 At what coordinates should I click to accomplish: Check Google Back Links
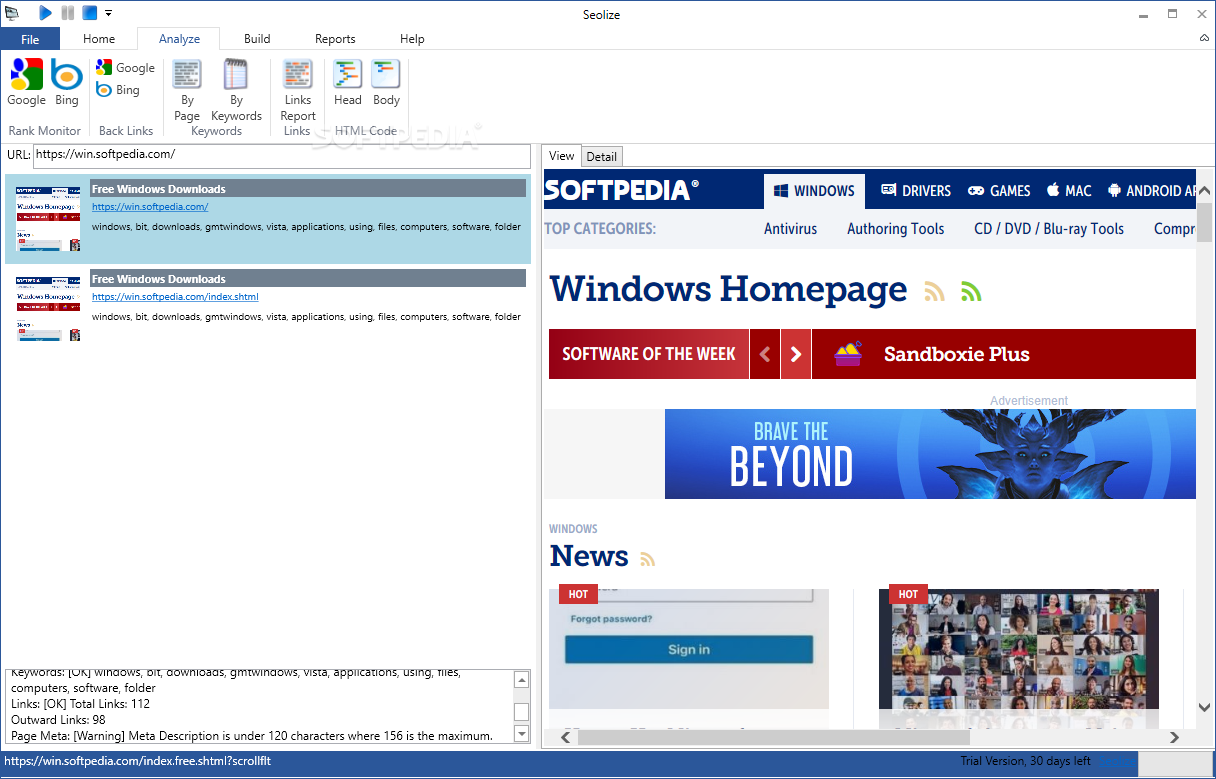[x=125, y=68]
